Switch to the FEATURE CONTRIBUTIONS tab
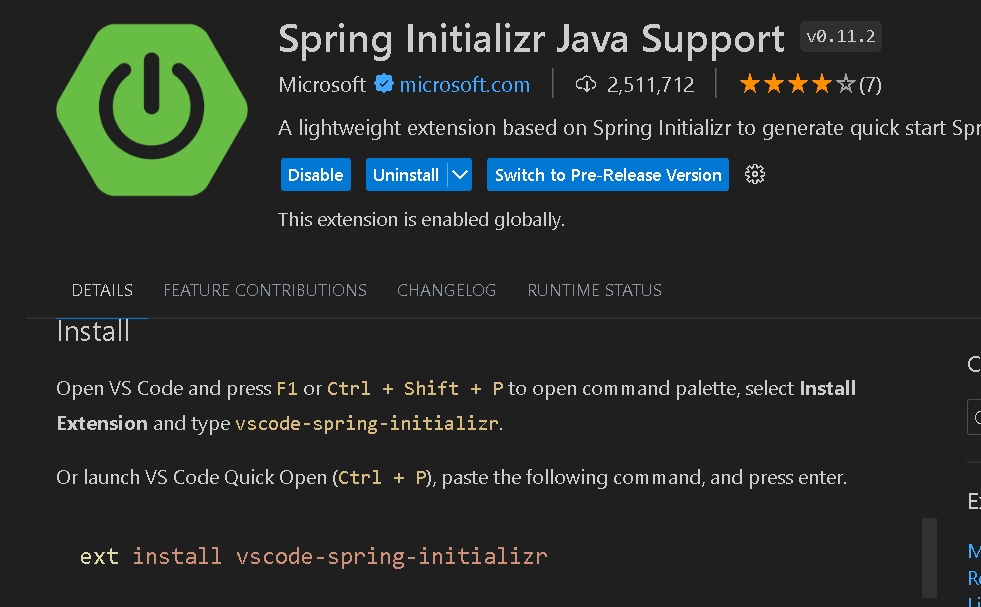Screen dimensions: 981x607 [265, 290]
